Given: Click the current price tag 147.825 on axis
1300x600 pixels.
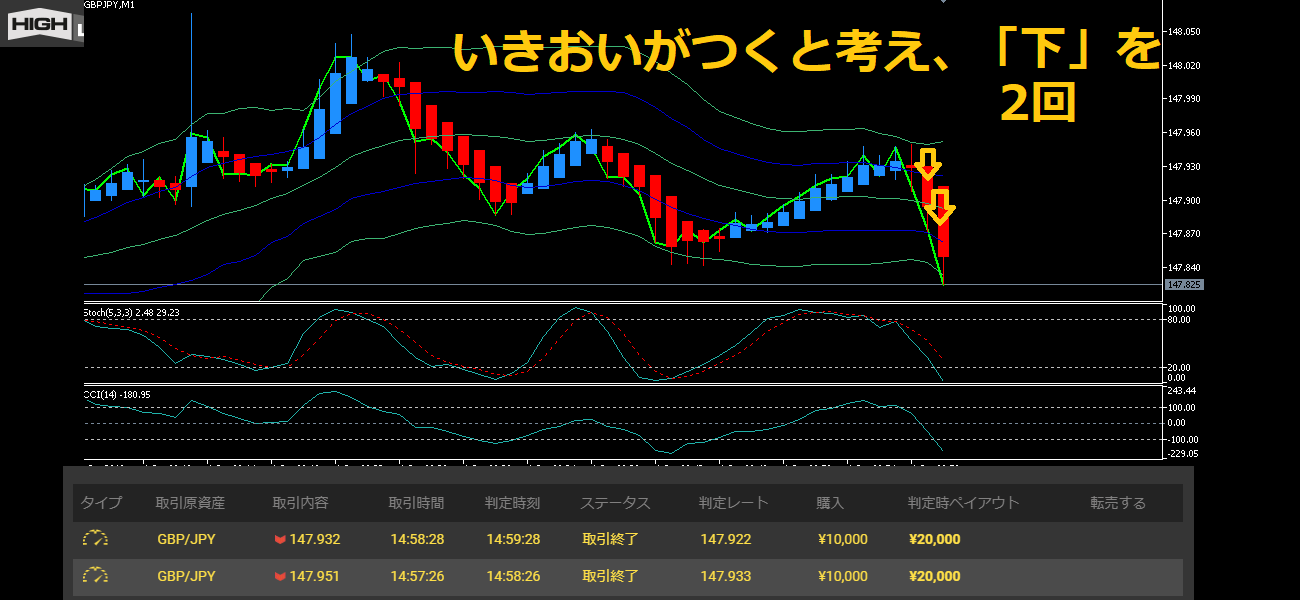Looking at the screenshot, I should click(1183, 285).
